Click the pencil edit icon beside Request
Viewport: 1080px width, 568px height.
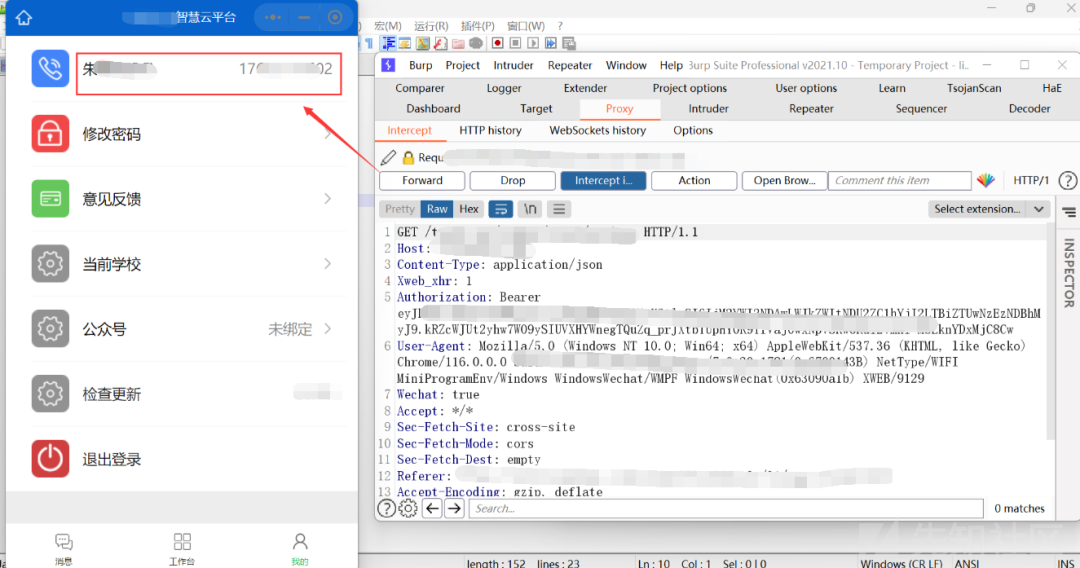[x=388, y=158]
